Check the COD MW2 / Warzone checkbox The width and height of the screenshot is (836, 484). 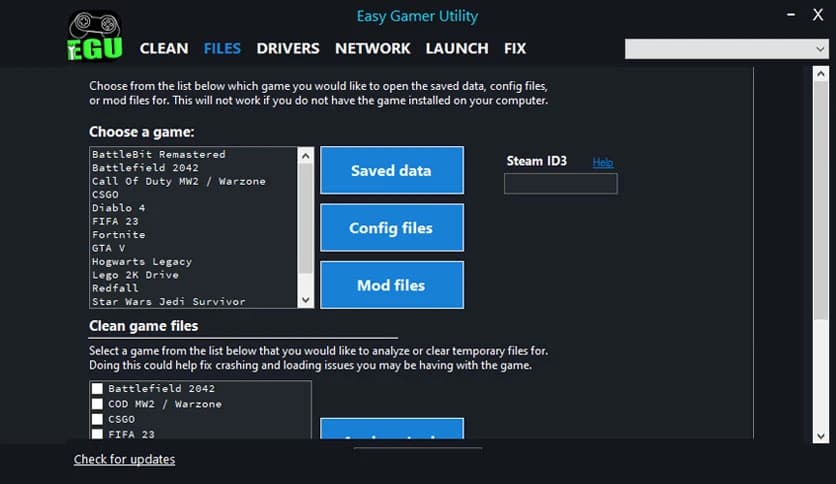click(97, 404)
